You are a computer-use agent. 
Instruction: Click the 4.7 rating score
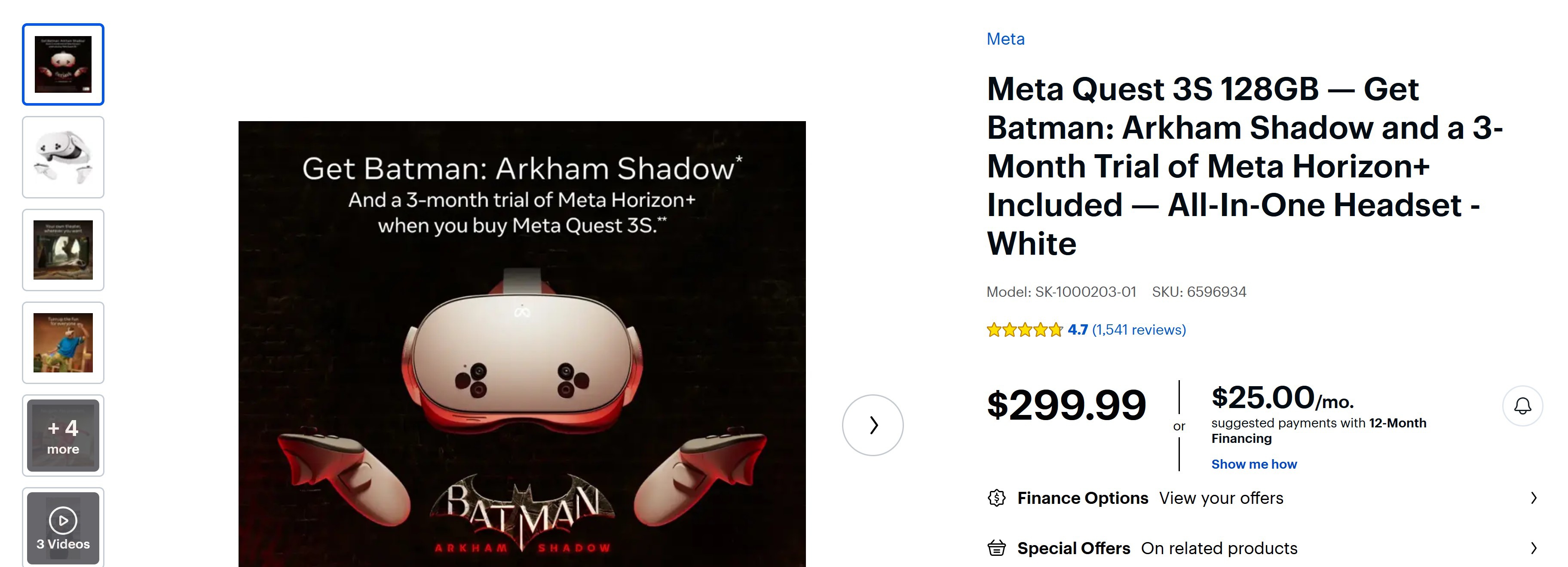point(1078,330)
